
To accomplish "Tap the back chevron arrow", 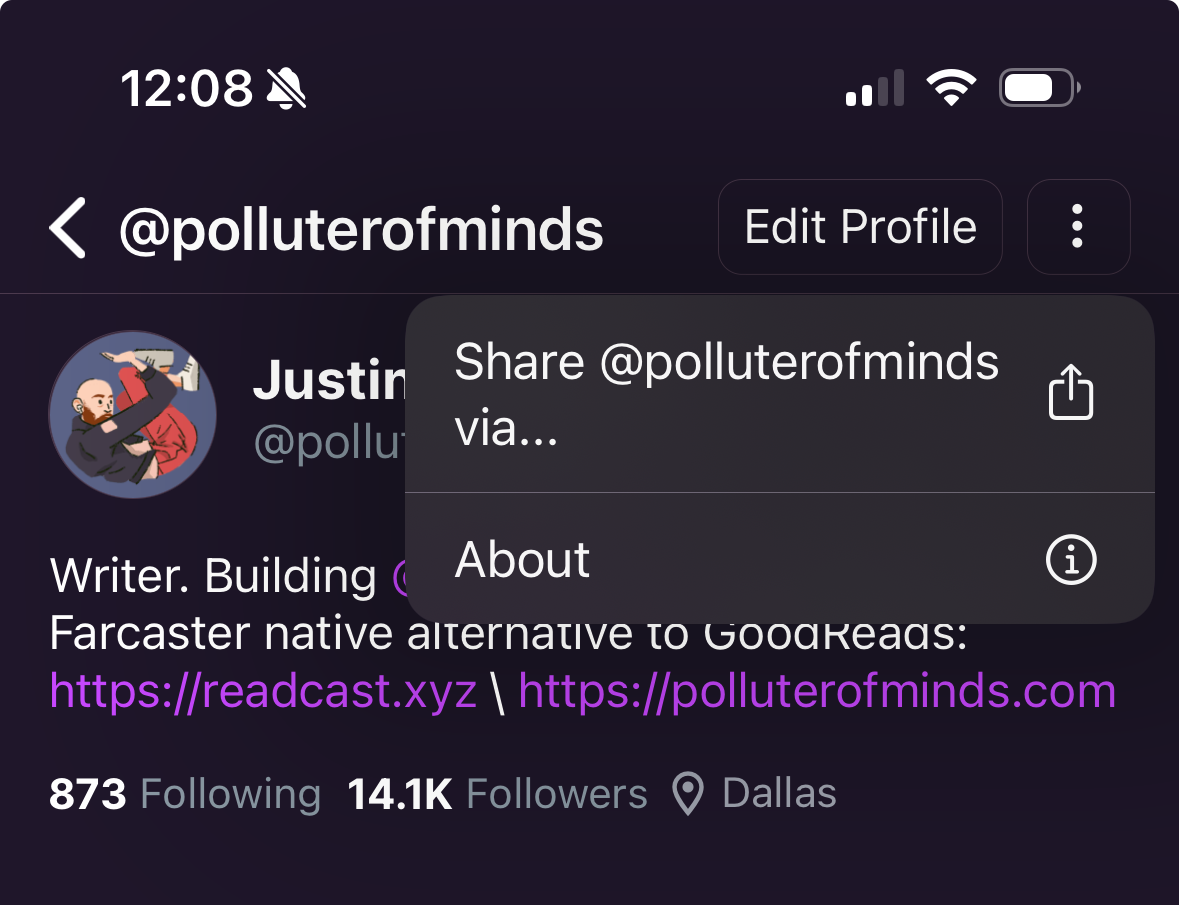I will [68, 228].
